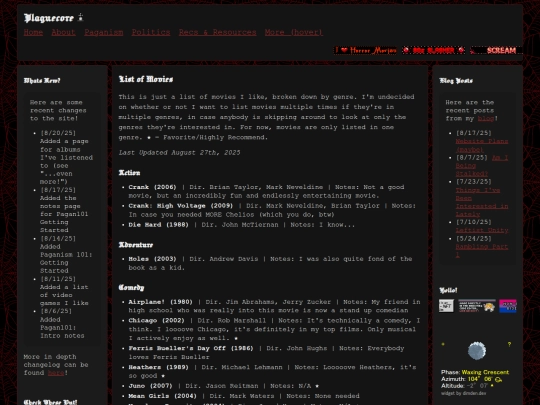Screen dimensions: 540x405
Task: Click 'Dir. John McTiernan' text
Action: coord(240,225)
